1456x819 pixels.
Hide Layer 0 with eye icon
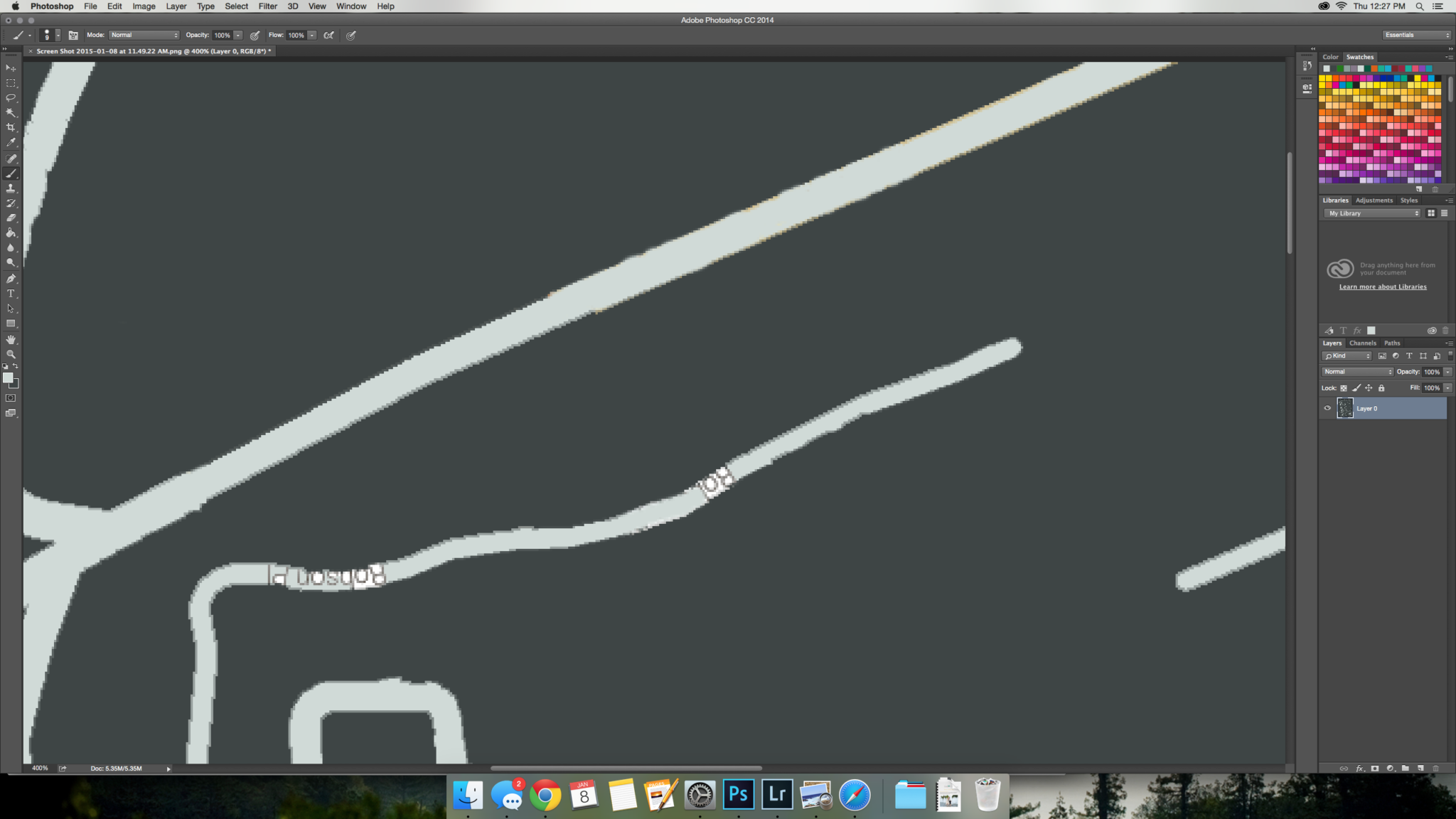point(1327,408)
